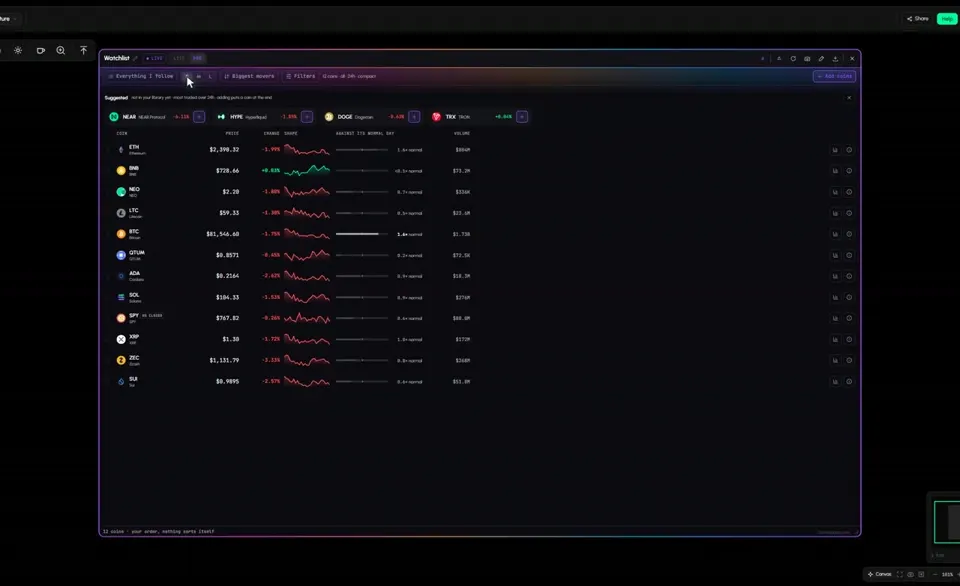Click the brightness sun icon in left toolbar
Image resolution: width=960 pixels, height=586 pixels.
click(x=18, y=50)
